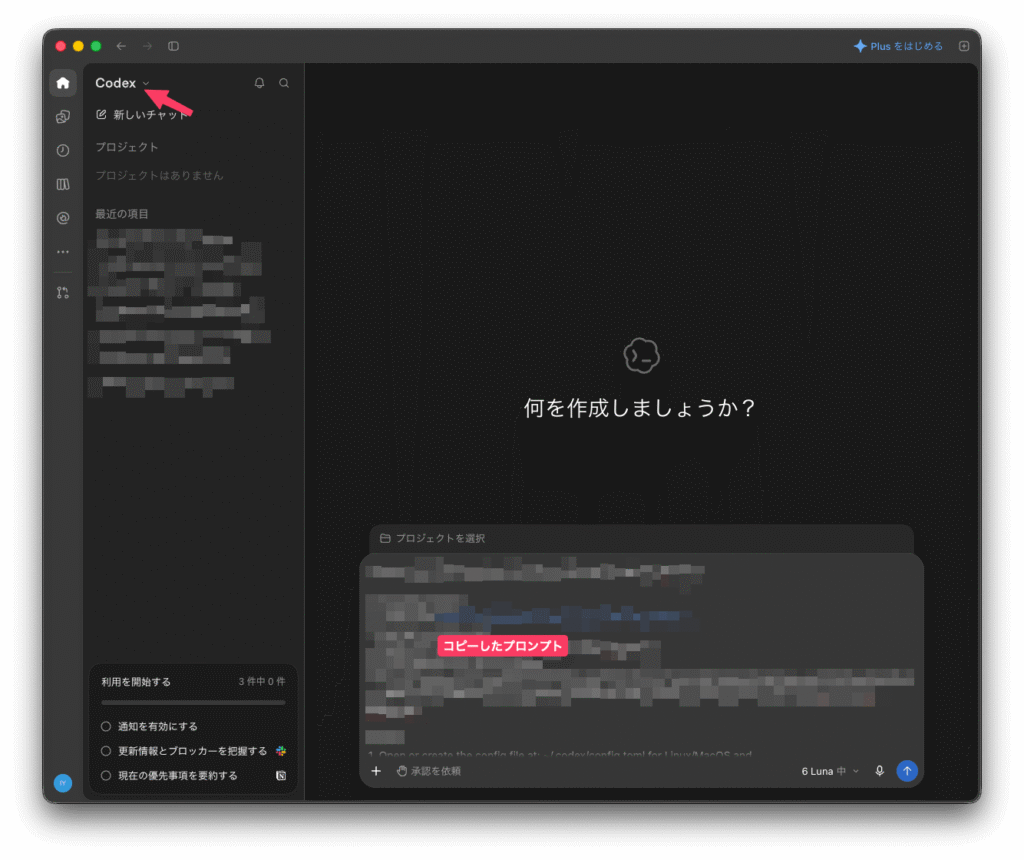This screenshot has width=1024, height=860.
Task: Click inside the prompt text area
Action: click(641, 656)
